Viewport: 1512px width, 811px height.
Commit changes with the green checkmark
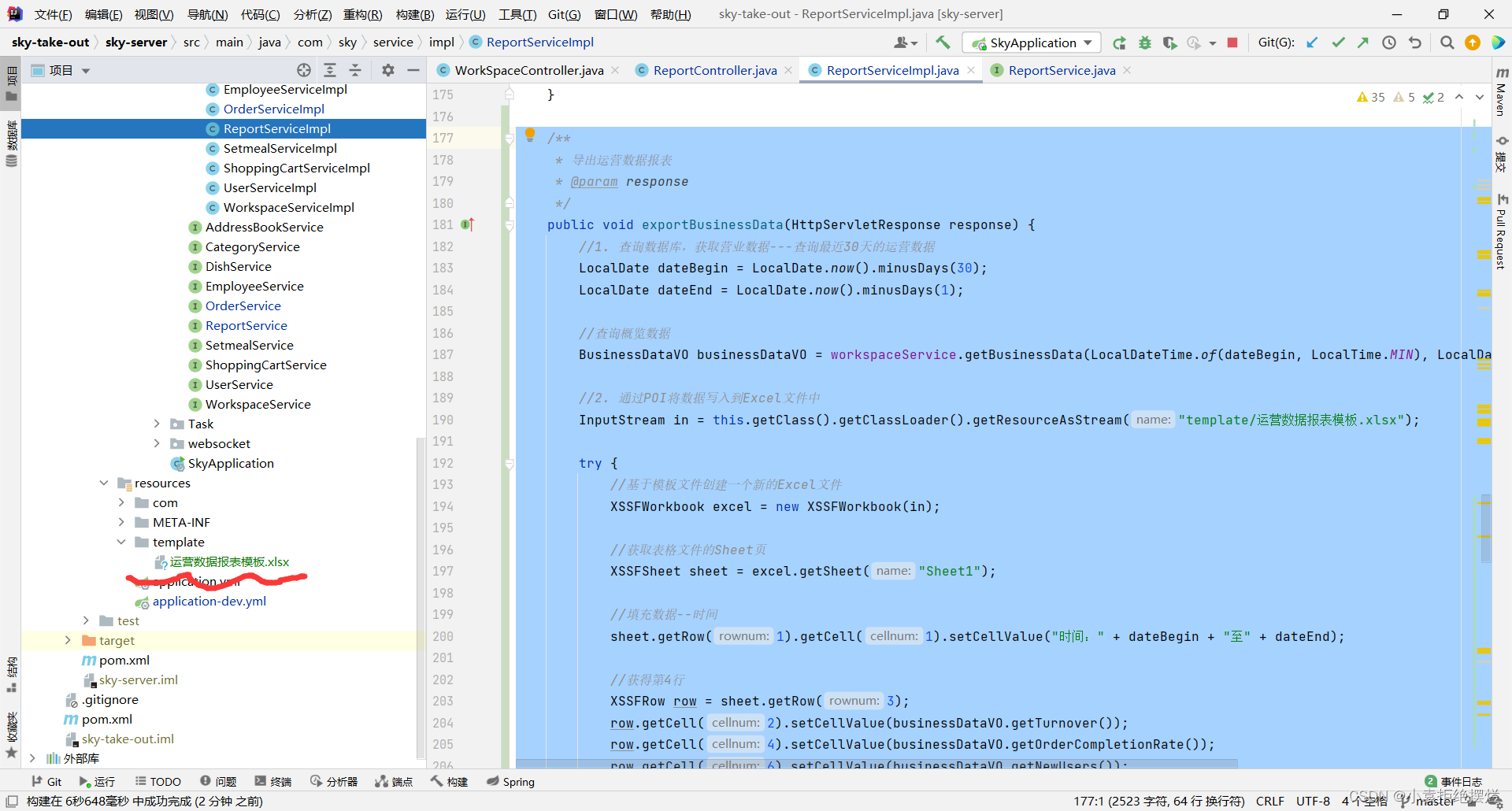[1338, 43]
